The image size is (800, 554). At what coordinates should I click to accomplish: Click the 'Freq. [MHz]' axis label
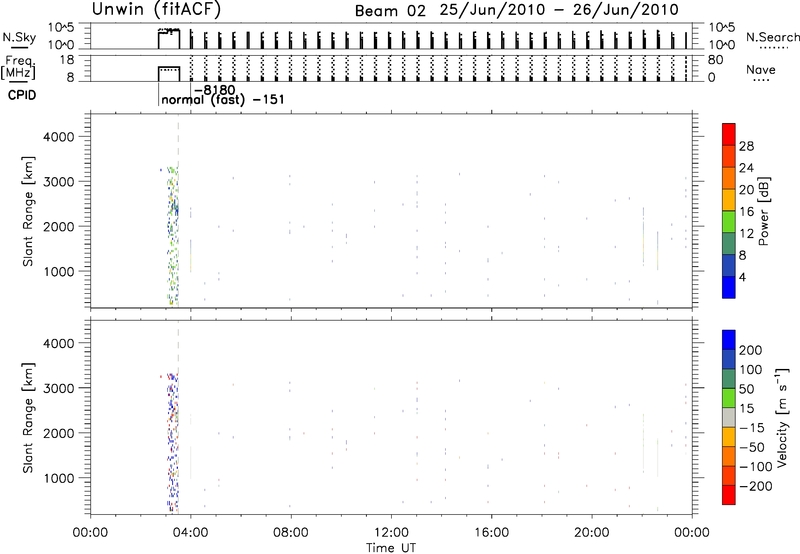coord(18,68)
